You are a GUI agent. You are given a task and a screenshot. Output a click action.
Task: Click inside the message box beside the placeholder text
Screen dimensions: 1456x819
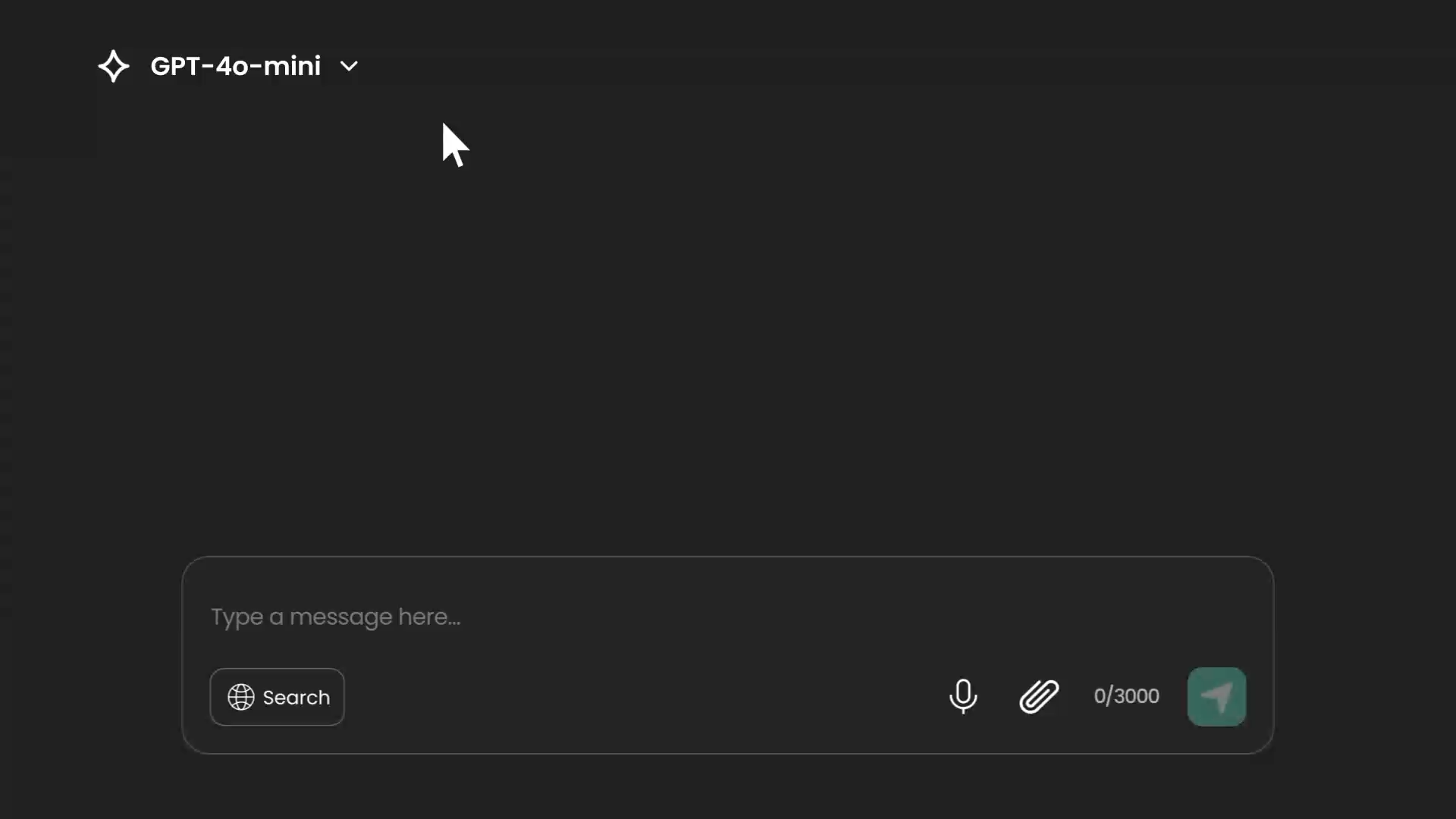tap(834, 617)
